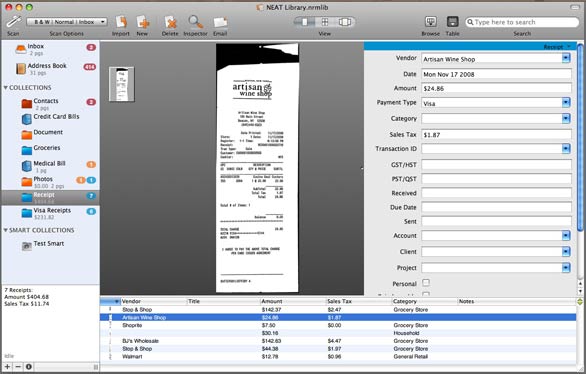This screenshot has height=374, width=586.
Task: Click the Import toolbar icon
Action: pyautogui.click(x=121, y=22)
